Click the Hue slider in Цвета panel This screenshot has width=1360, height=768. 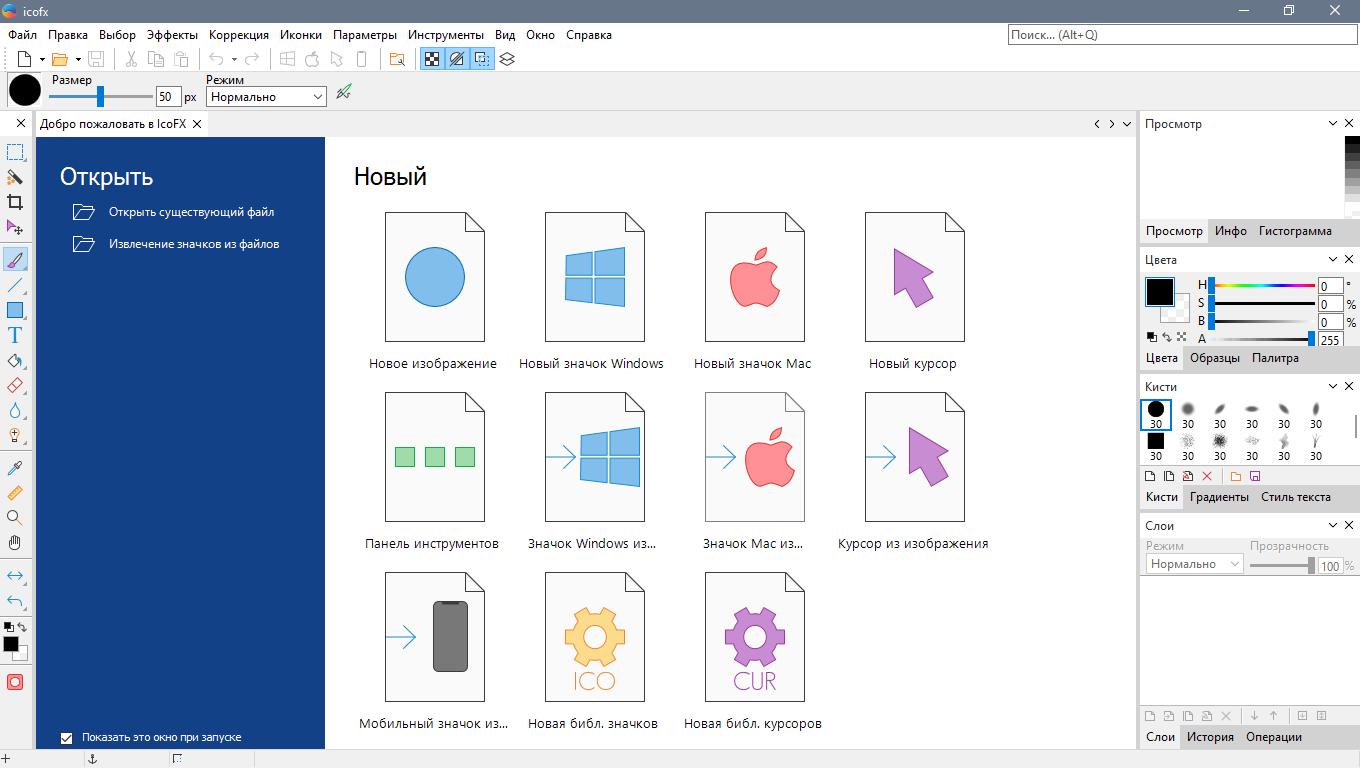[1262, 286]
